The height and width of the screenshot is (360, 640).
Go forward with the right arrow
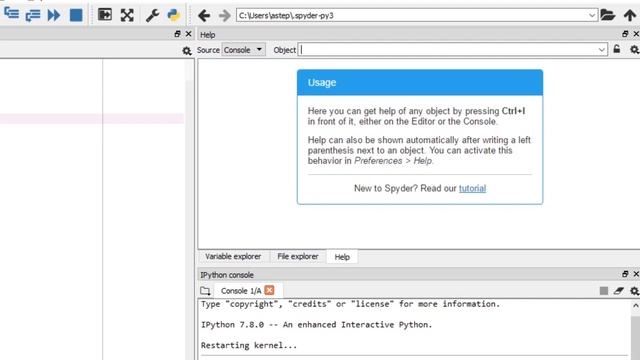[x=224, y=16]
